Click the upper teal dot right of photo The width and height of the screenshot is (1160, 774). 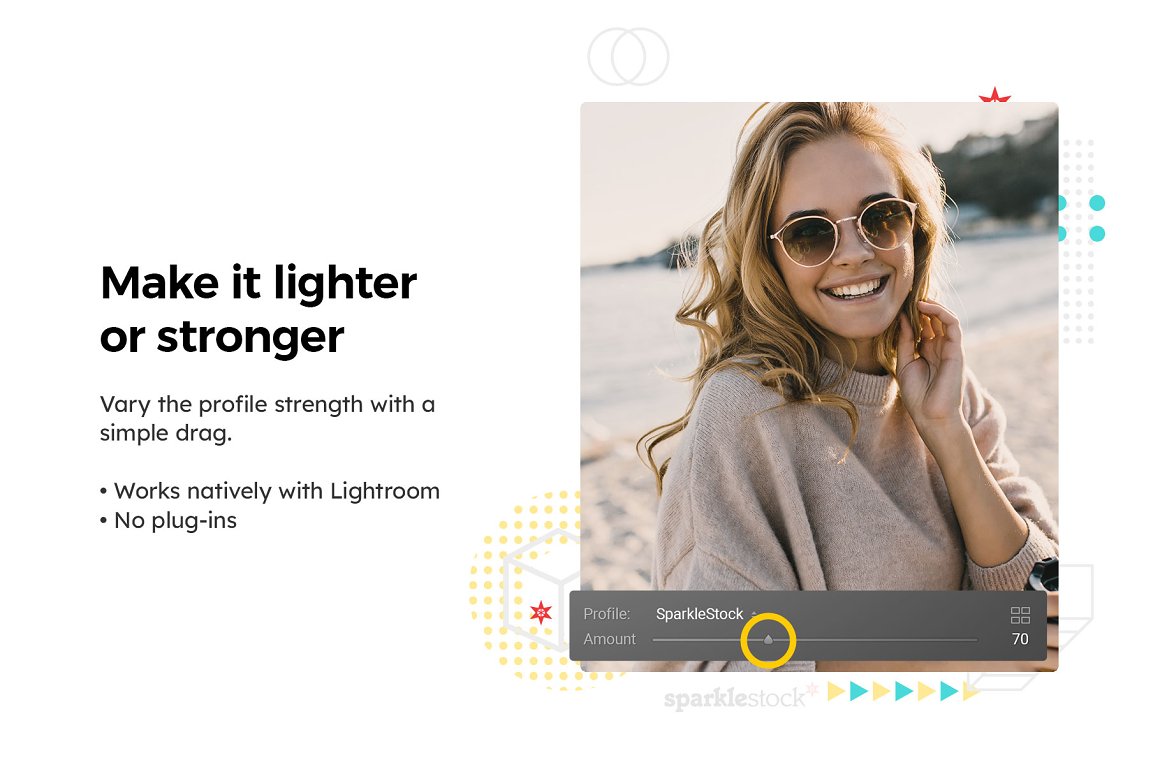coord(1097,203)
